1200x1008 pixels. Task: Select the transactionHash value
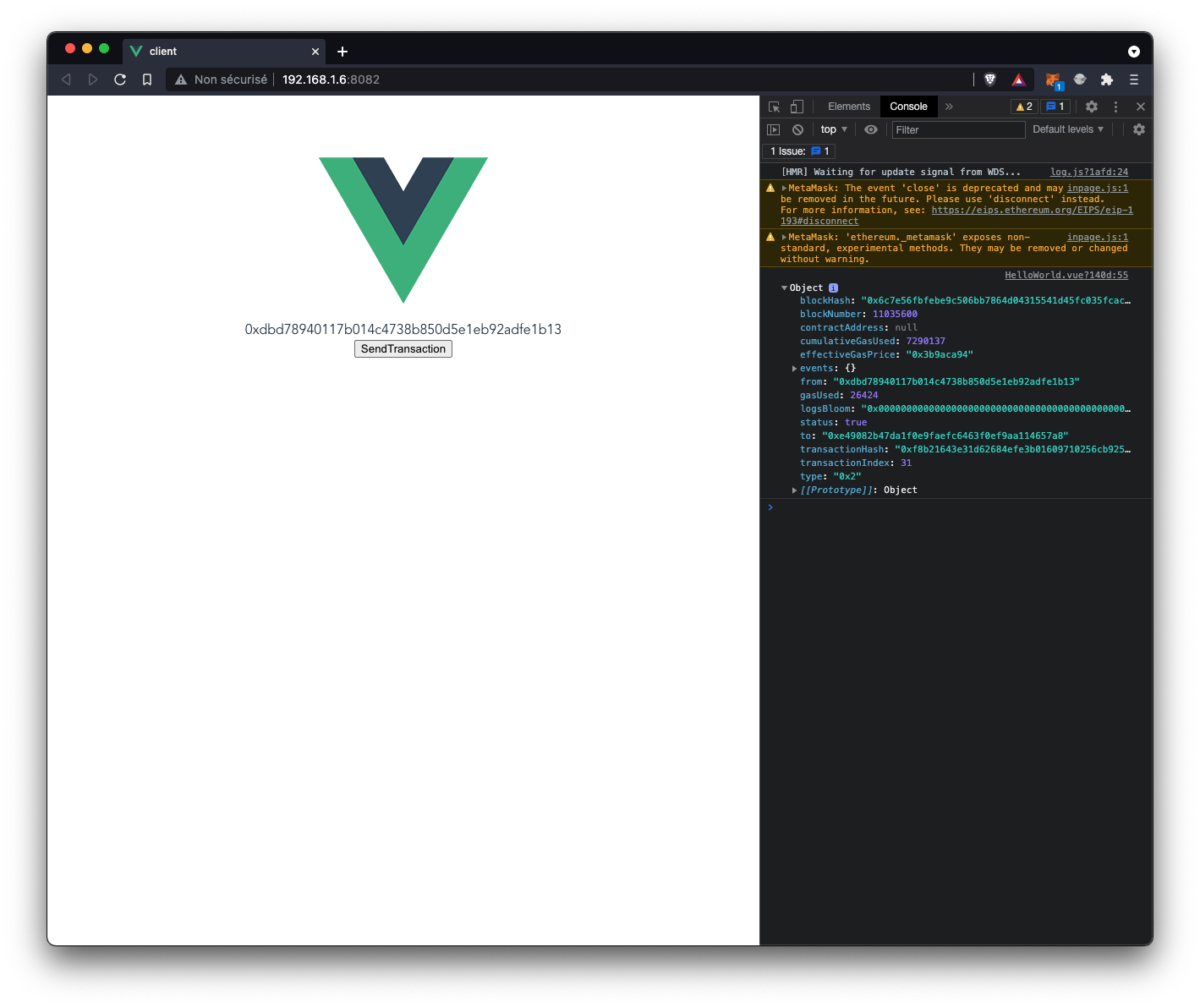(x=1012, y=450)
